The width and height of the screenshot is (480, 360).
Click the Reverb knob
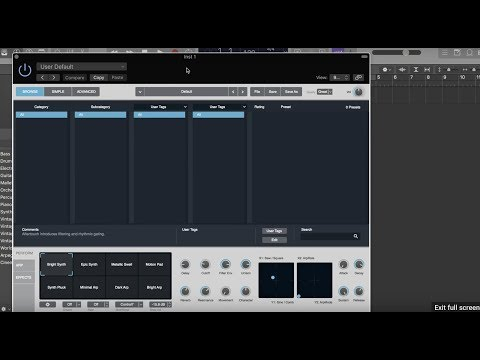click(x=185, y=291)
